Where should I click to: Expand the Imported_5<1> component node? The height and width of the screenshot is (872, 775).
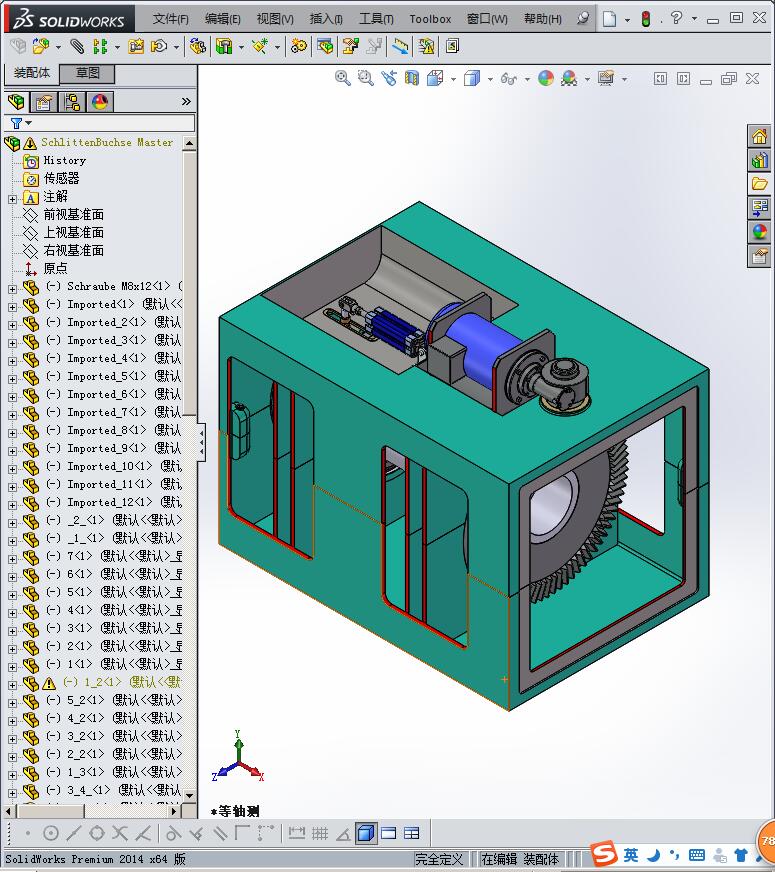pyautogui.click(x=12, y=379)
